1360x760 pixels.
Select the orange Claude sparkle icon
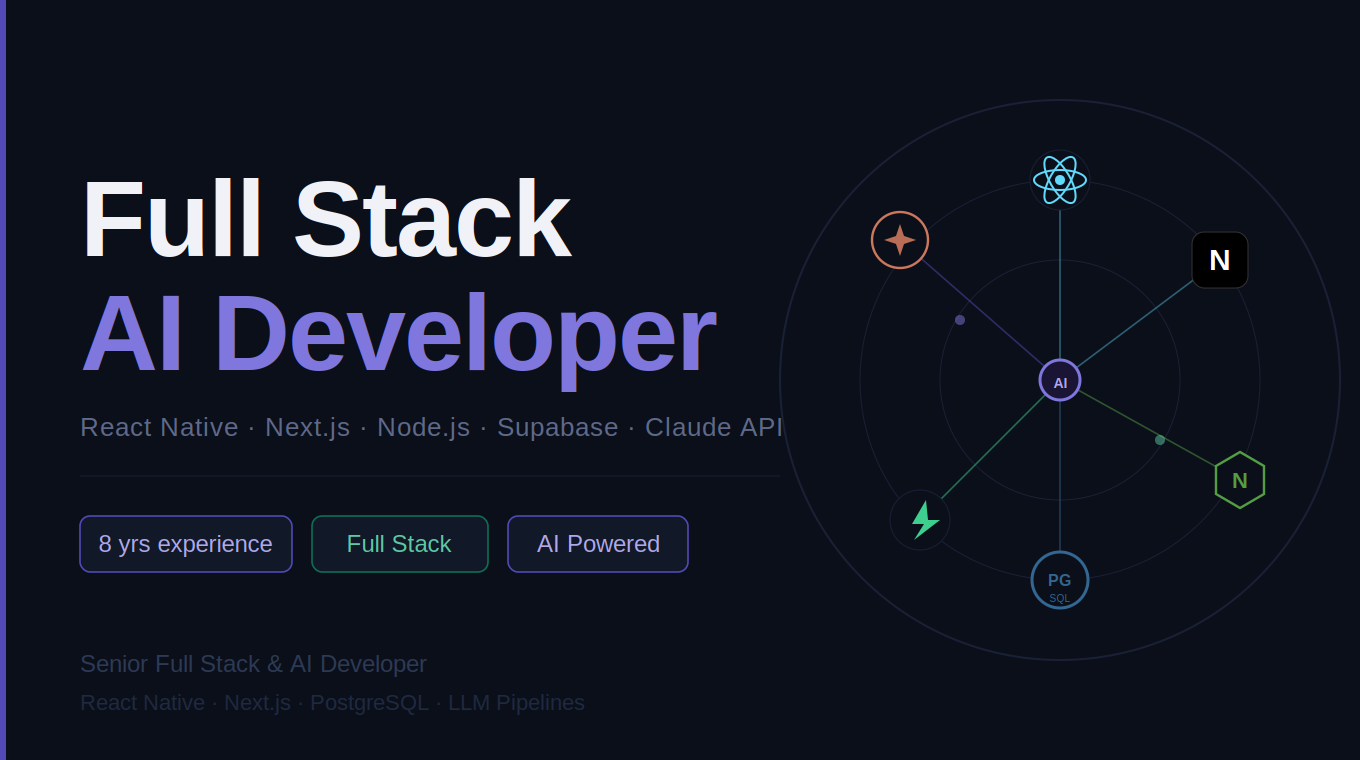coord(900,240)
